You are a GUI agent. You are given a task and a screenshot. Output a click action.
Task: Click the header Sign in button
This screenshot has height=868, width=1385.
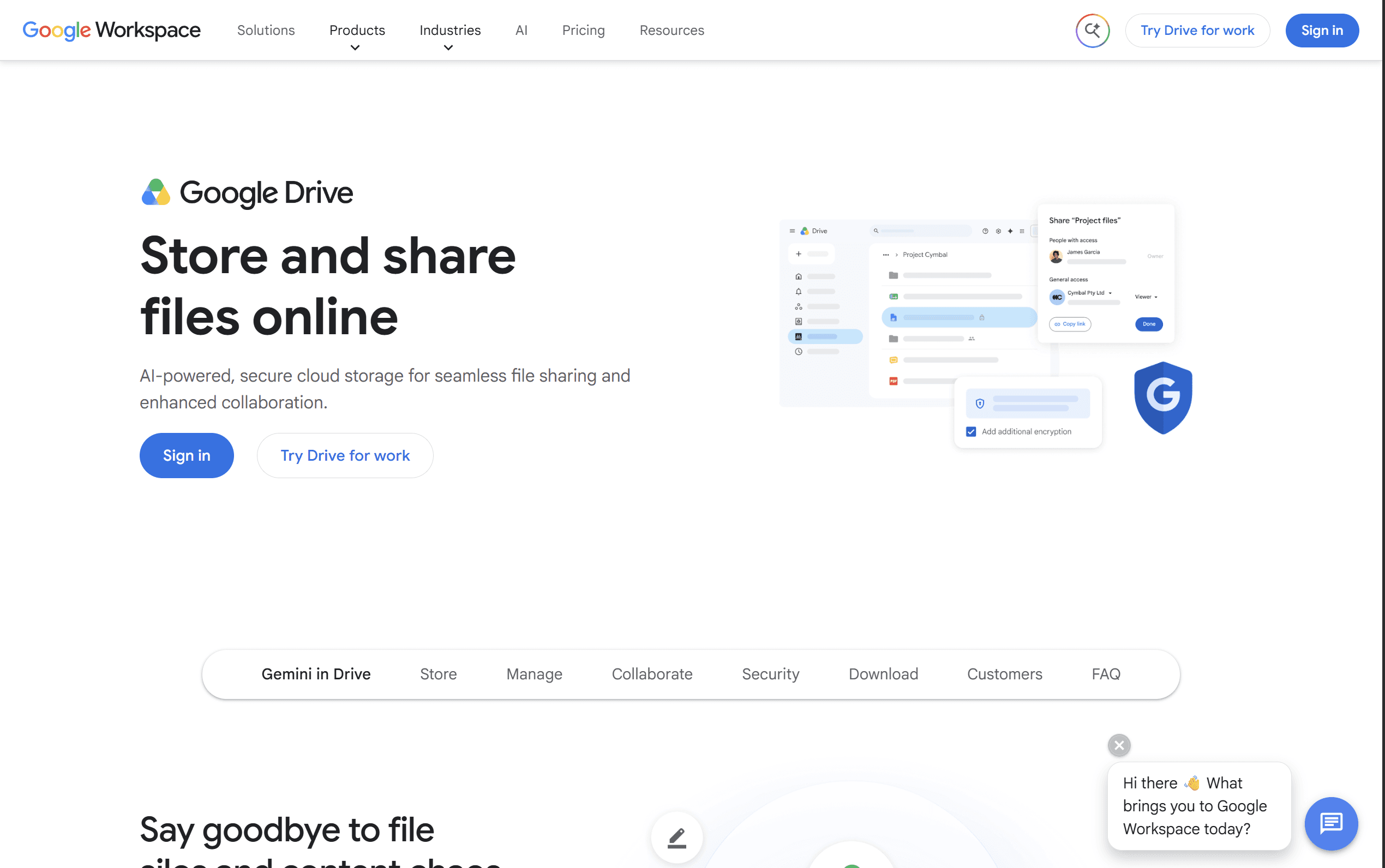point(1322,31)
